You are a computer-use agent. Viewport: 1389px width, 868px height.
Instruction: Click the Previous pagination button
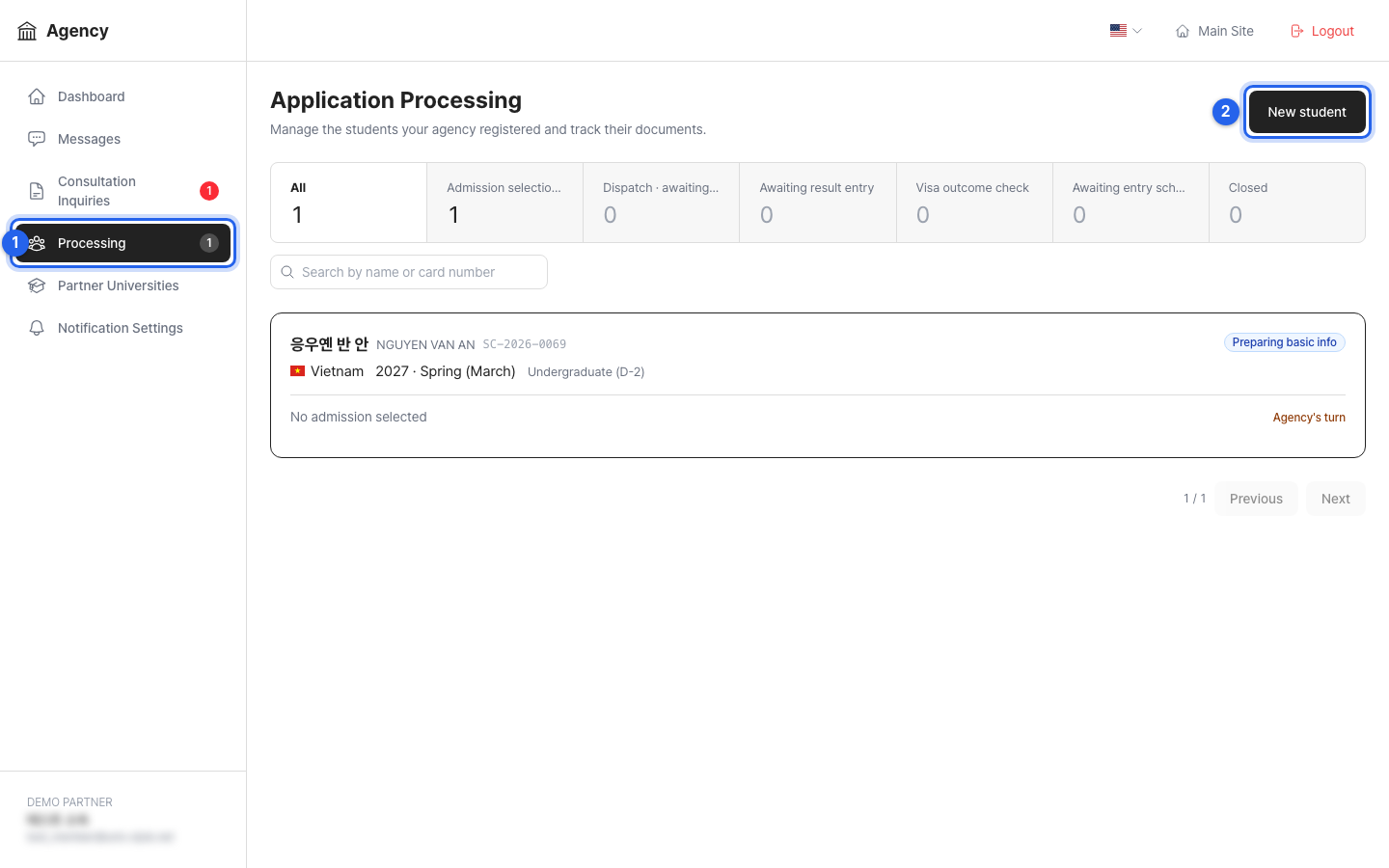[1256, 499]
